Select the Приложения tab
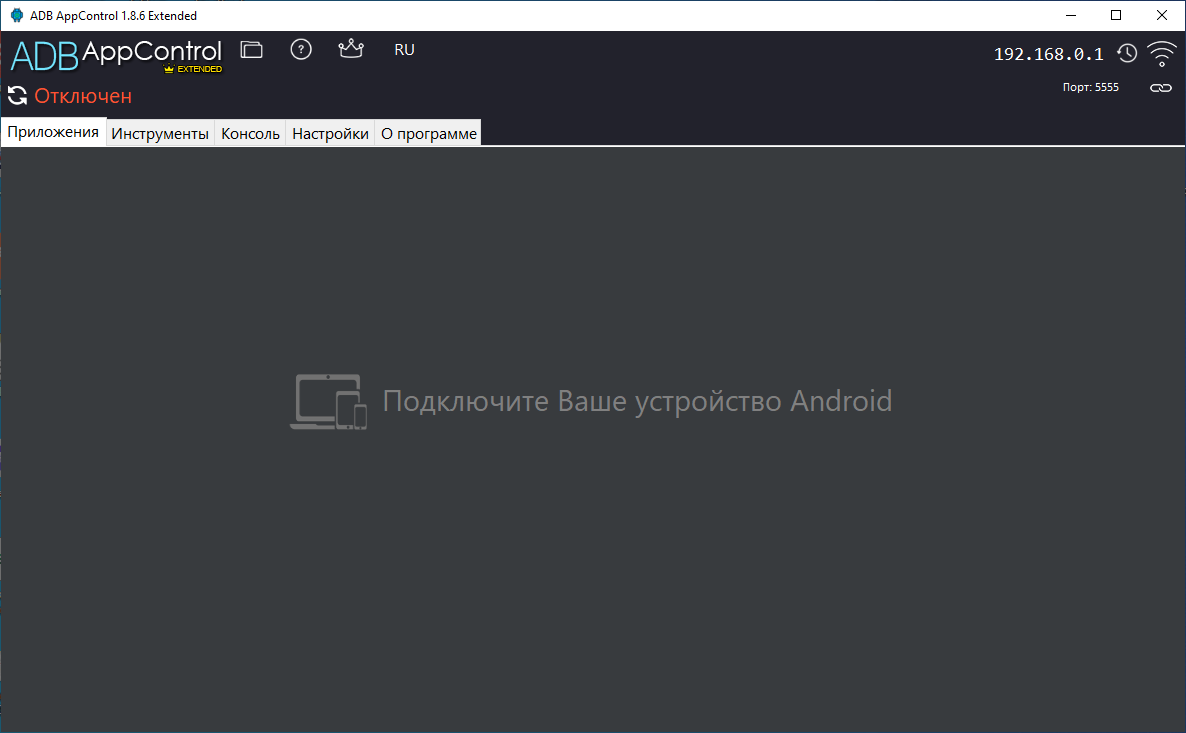1186x733 pixels. [x=53, y=133]
